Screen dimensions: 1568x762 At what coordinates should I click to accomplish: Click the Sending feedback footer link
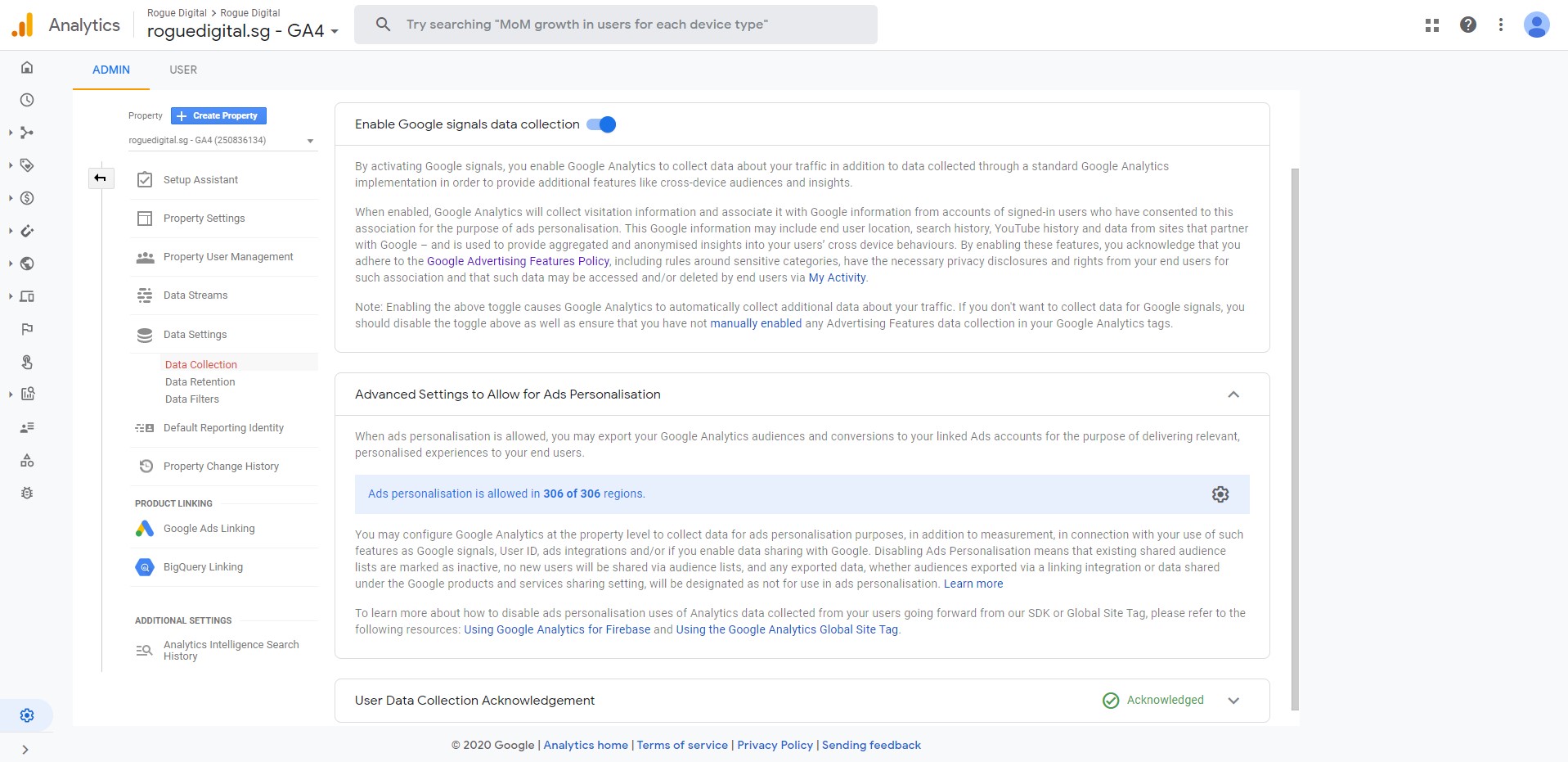tap(871, 745)
